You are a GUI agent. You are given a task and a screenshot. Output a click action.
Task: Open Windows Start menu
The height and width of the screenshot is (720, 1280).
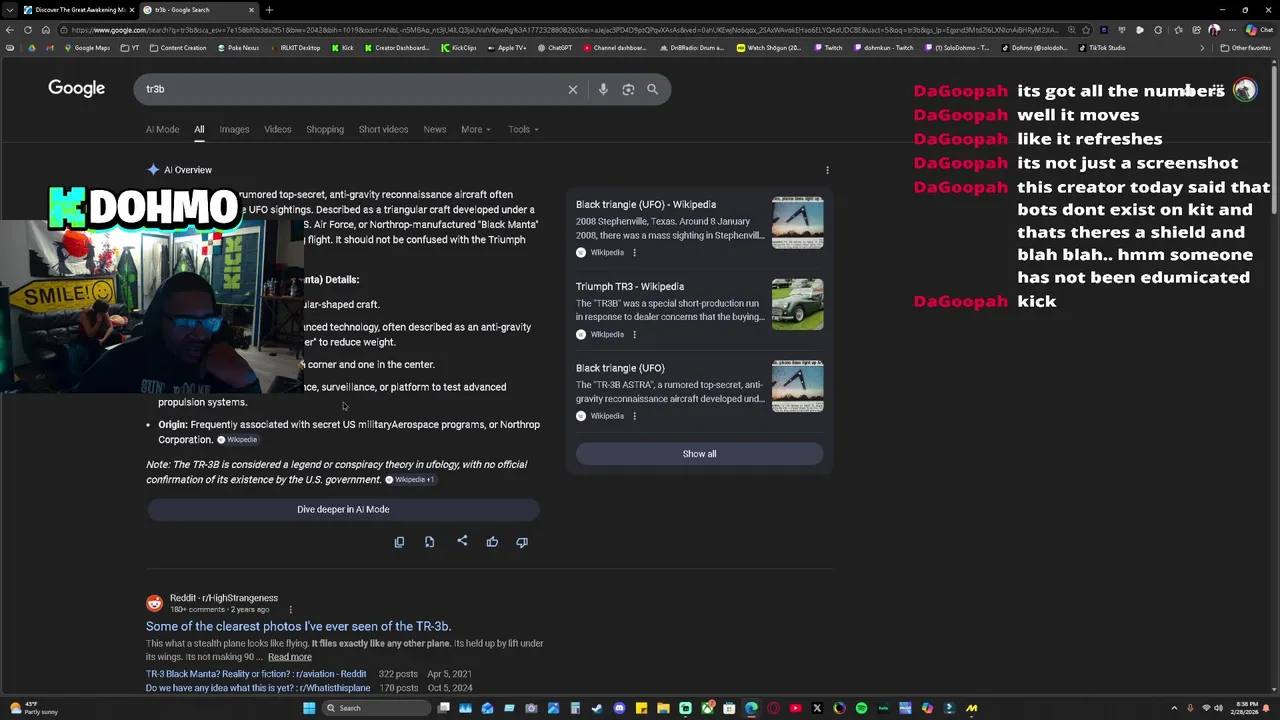pos(309,708)
